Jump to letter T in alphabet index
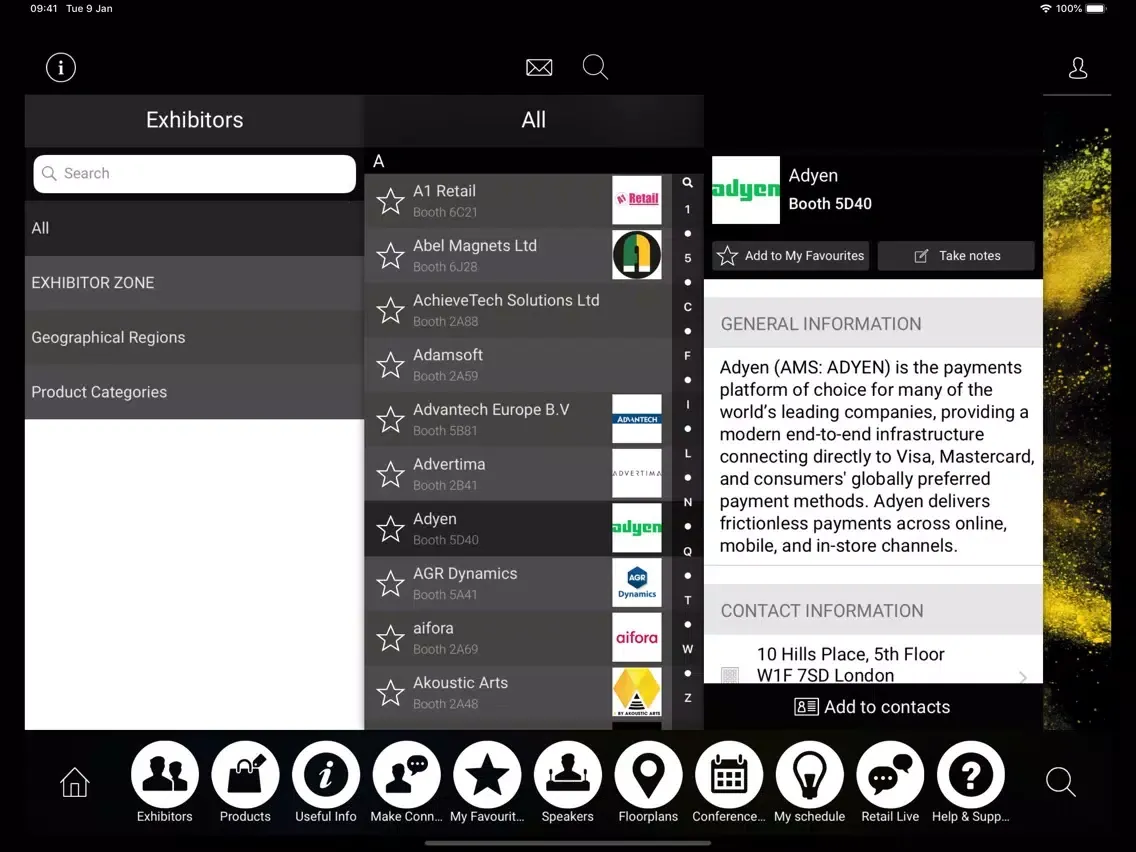The height and width of the screenshot is (852, 1136). (x=688, y=600)
